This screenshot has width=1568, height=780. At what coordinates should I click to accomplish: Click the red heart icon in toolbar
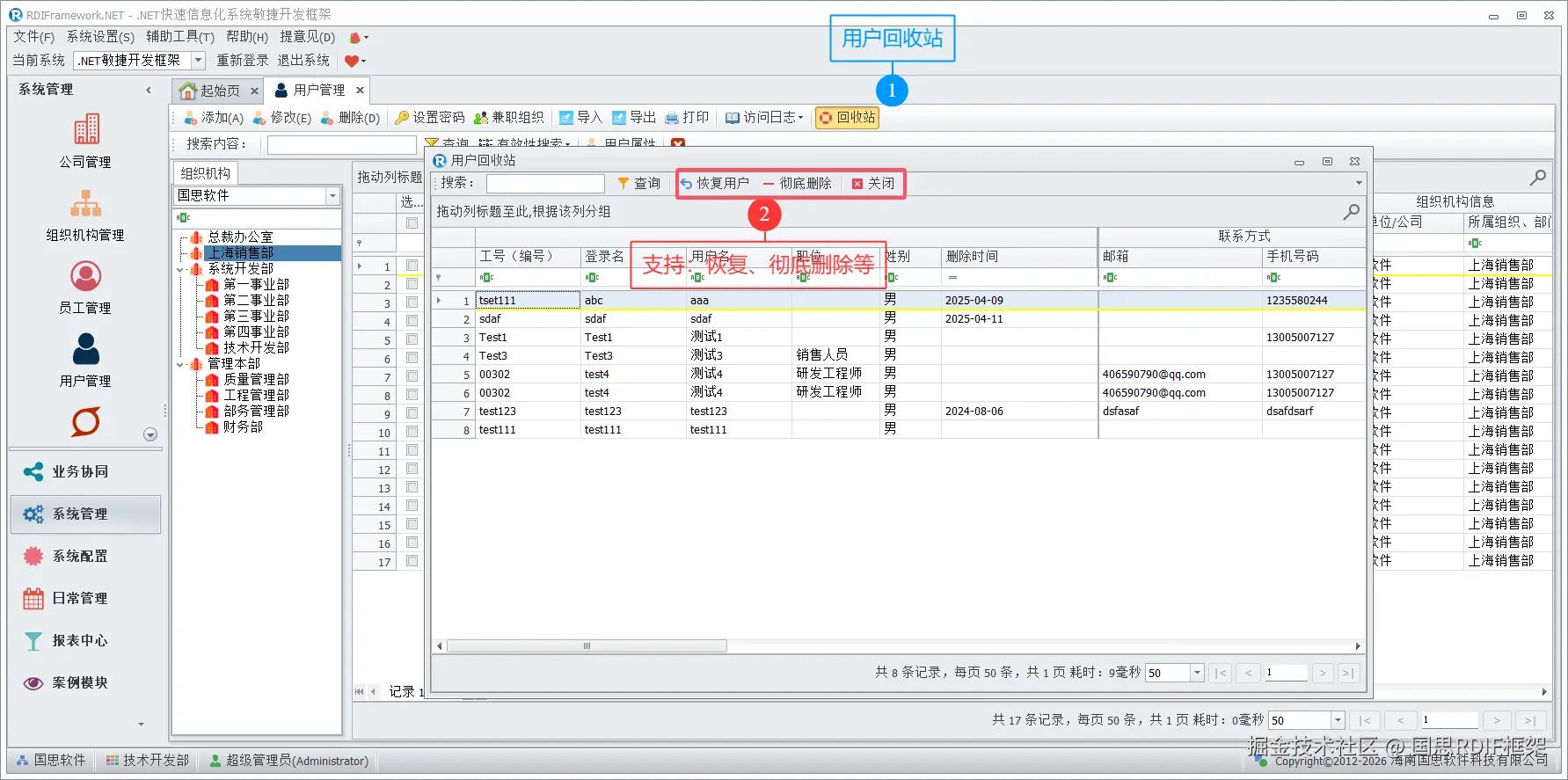[x=352, y=61]
